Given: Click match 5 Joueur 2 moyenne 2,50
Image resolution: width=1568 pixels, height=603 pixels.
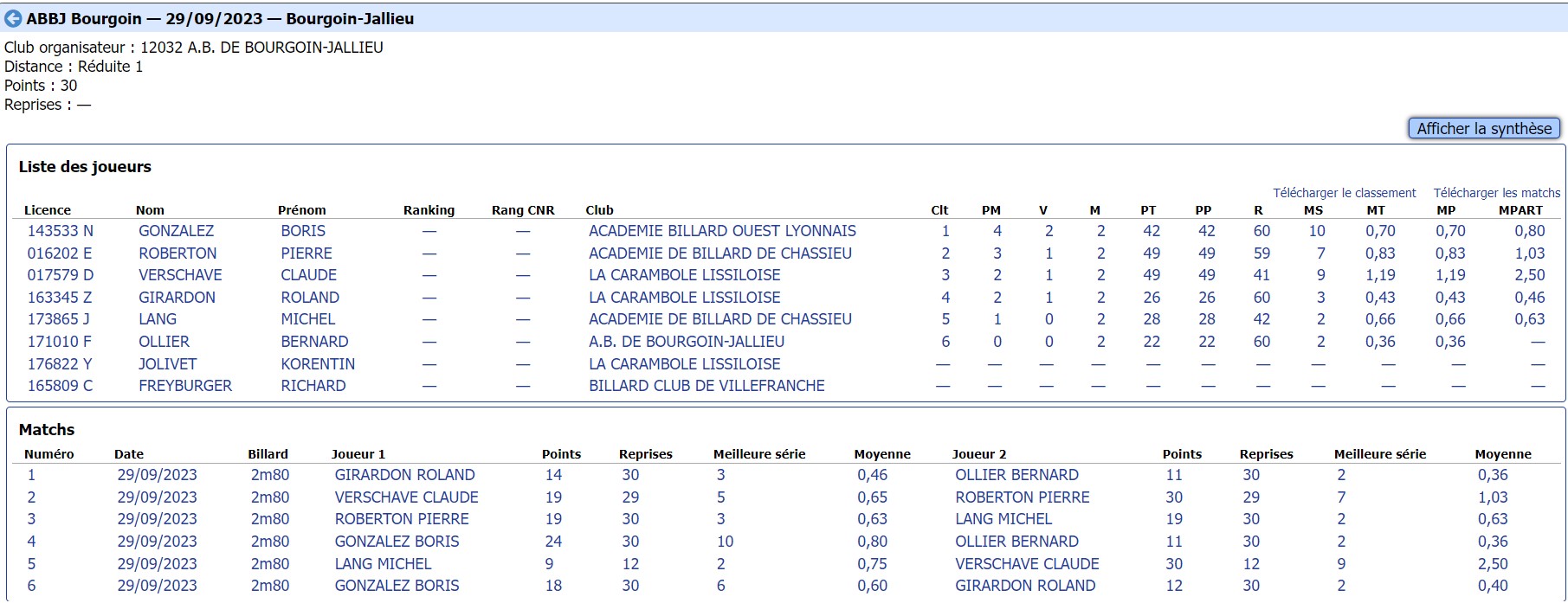Looking at the screenshot, I should click(1493, 564).
